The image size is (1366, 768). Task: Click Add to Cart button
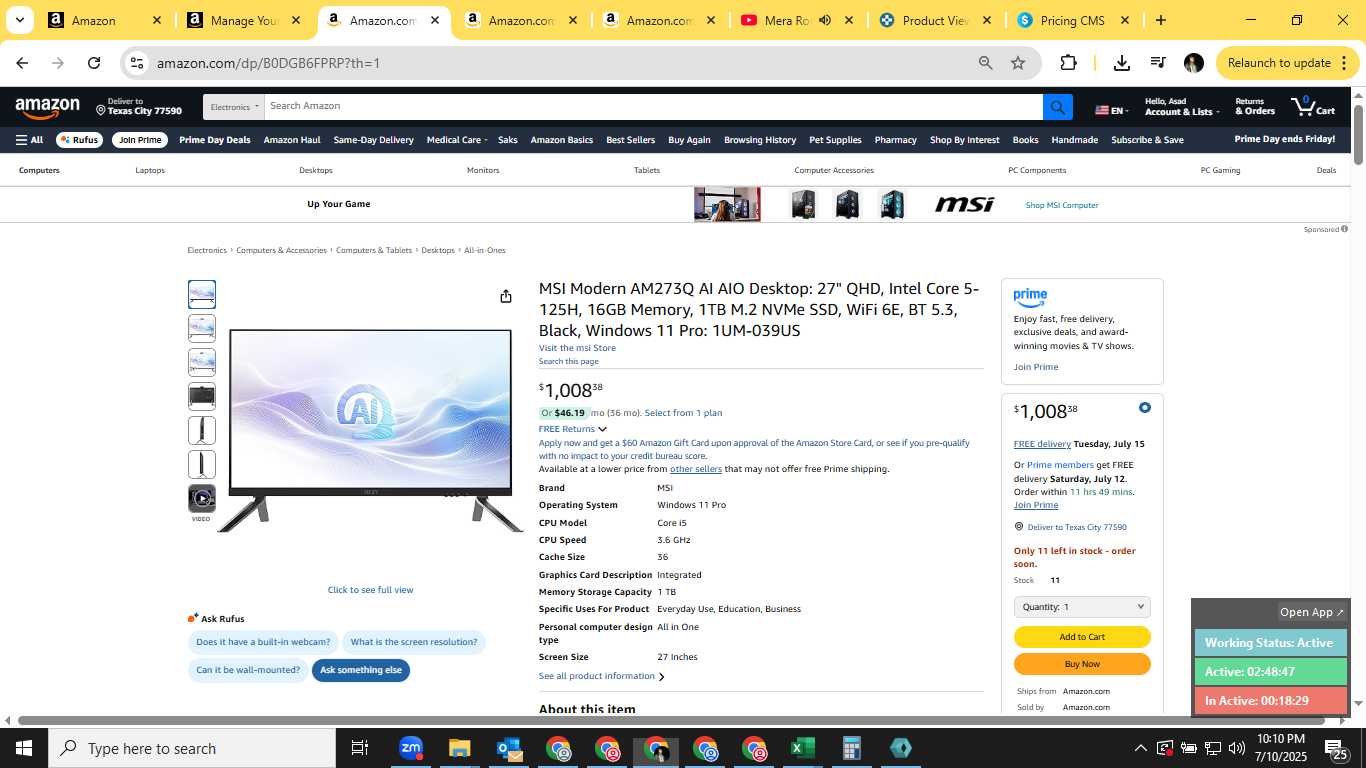coord(1082,637)
